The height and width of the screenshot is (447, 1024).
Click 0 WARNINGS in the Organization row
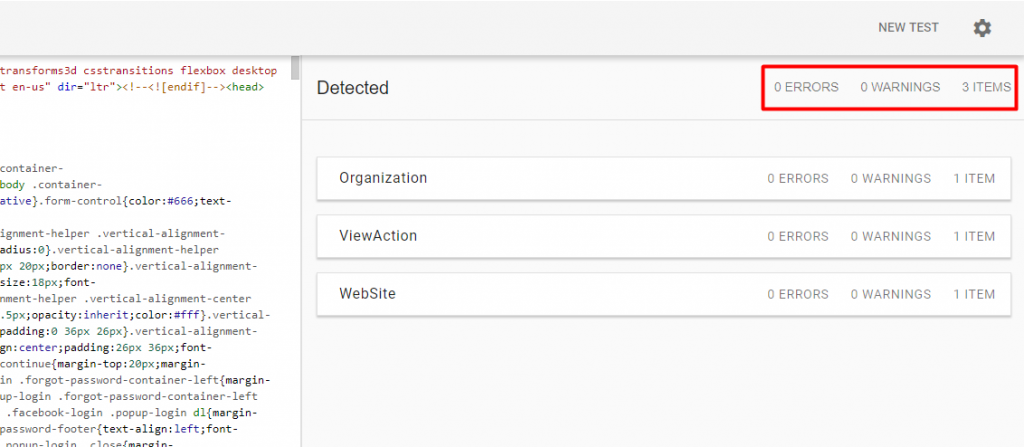click(891, 178)
